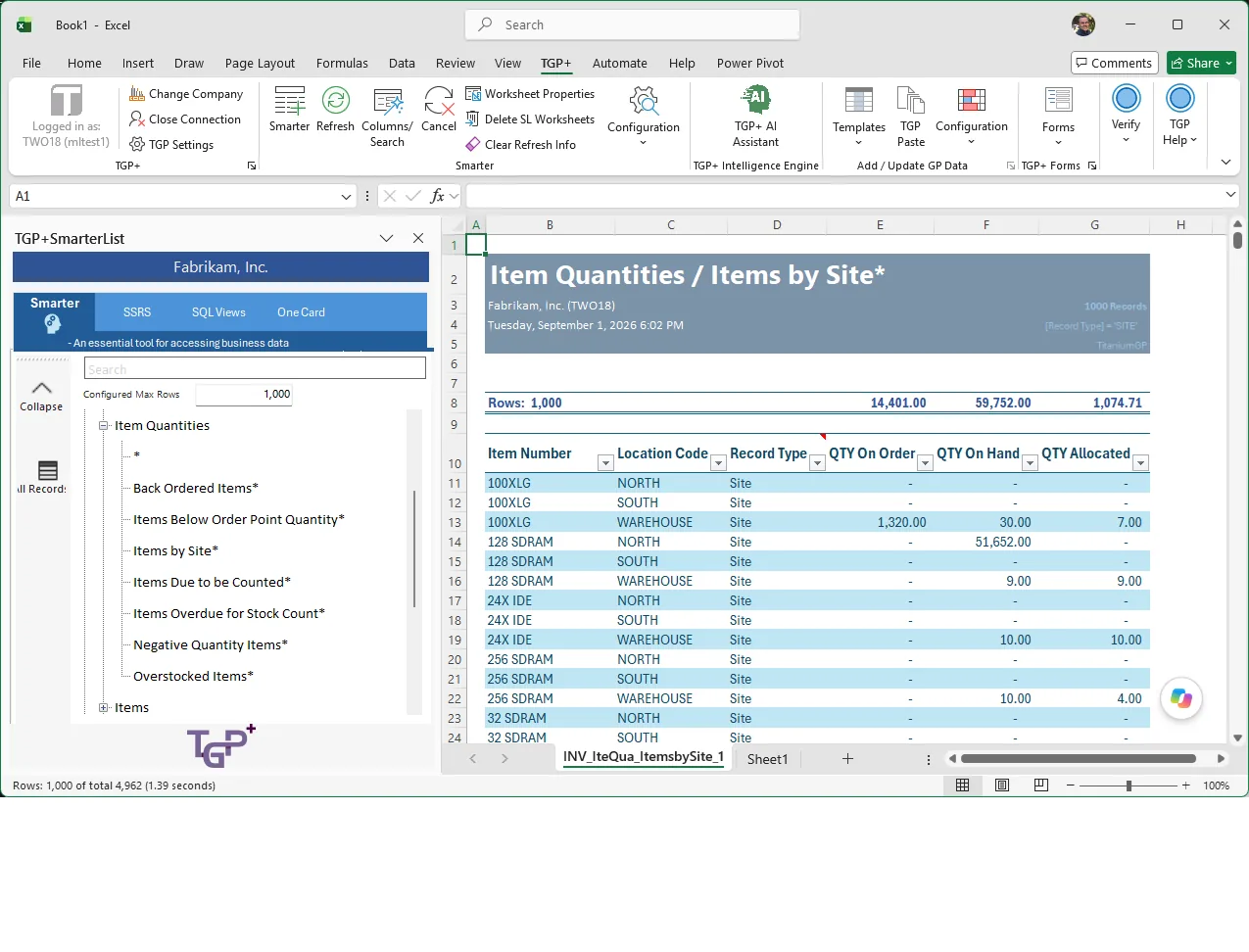Click the Change Company icon
Screen dimensions: 1249x952
pyautogui.click(x=137, y=94)
